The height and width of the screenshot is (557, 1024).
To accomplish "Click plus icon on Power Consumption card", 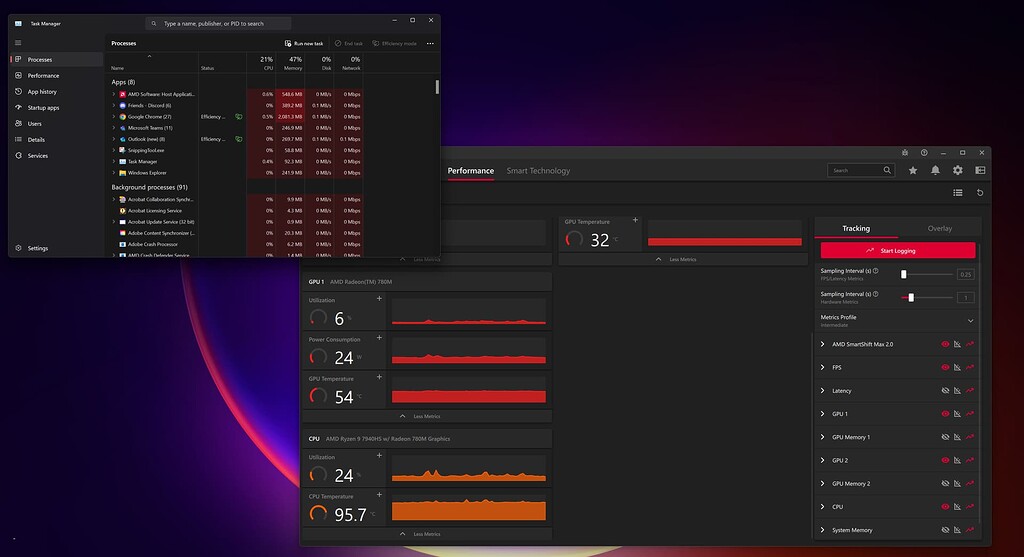I will click(379, 338).
